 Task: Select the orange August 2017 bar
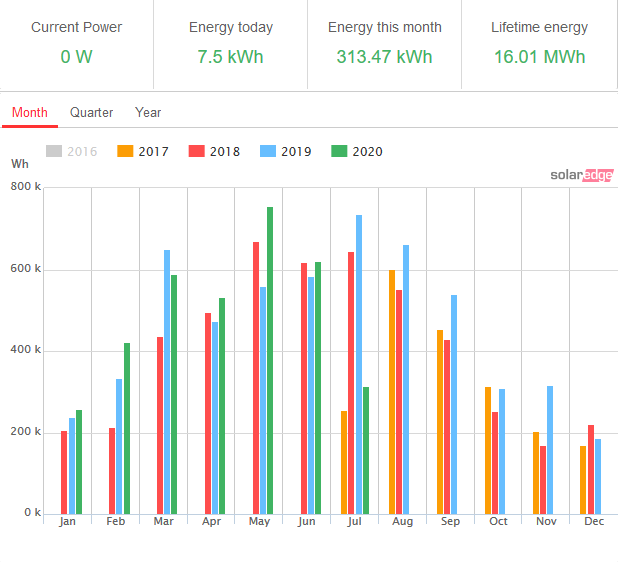392,392
